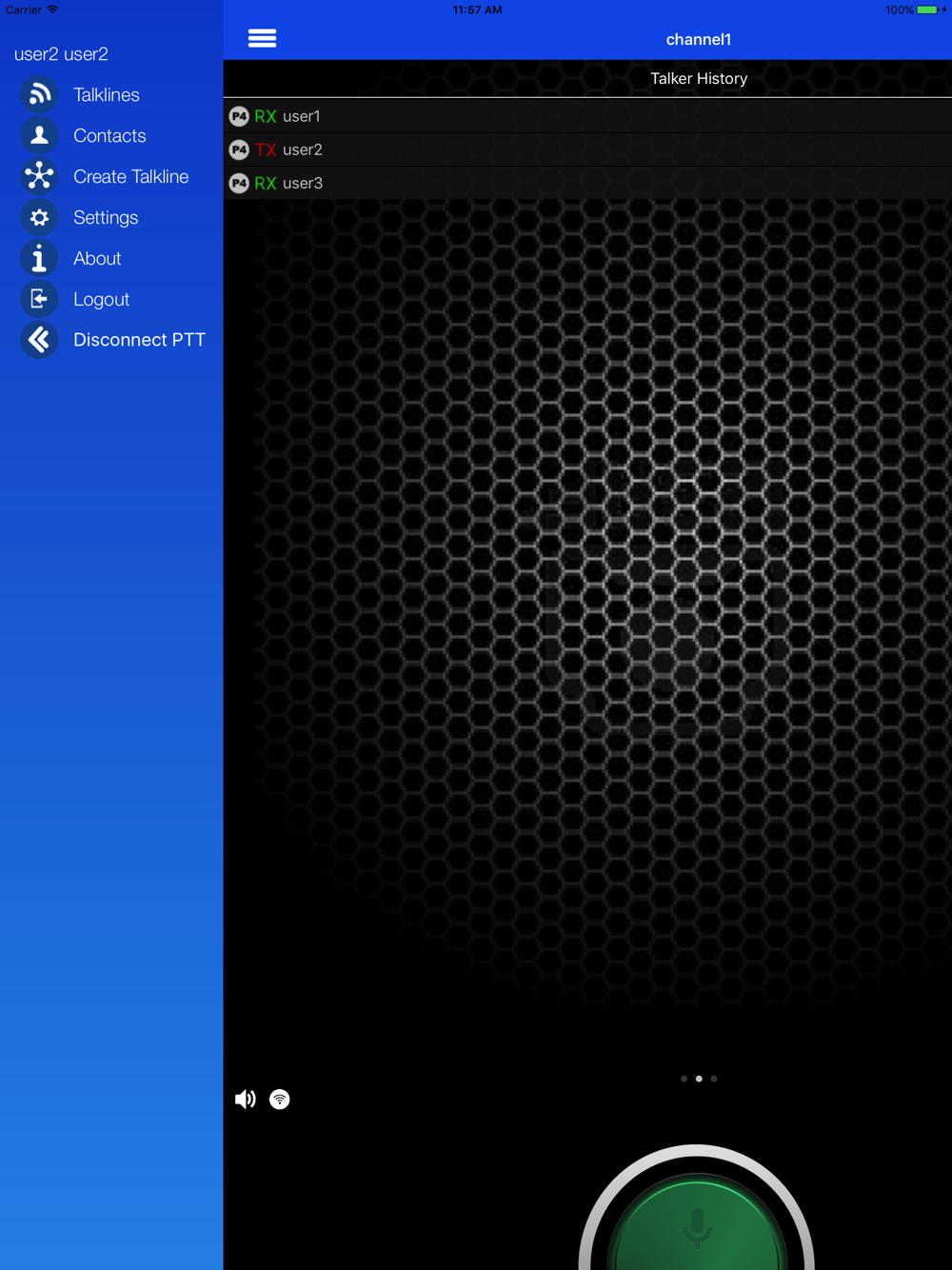Tap the user2 user2 profile name

[61, 54]
